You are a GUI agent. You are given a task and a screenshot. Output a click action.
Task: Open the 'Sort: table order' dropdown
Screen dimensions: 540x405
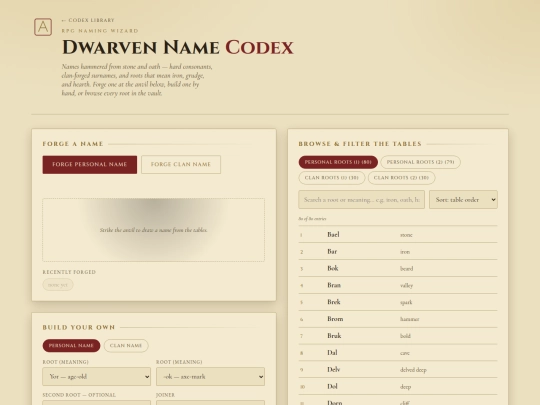coord(463,200)
